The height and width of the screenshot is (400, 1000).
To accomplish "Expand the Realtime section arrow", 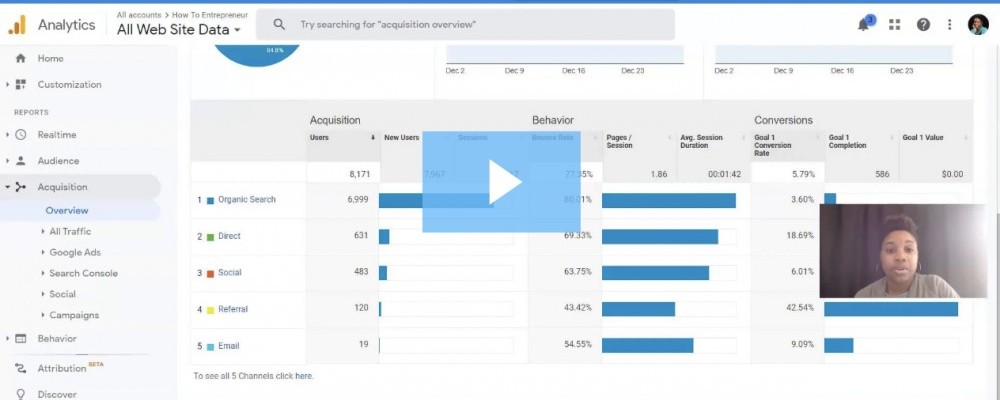I will (7, 135).
